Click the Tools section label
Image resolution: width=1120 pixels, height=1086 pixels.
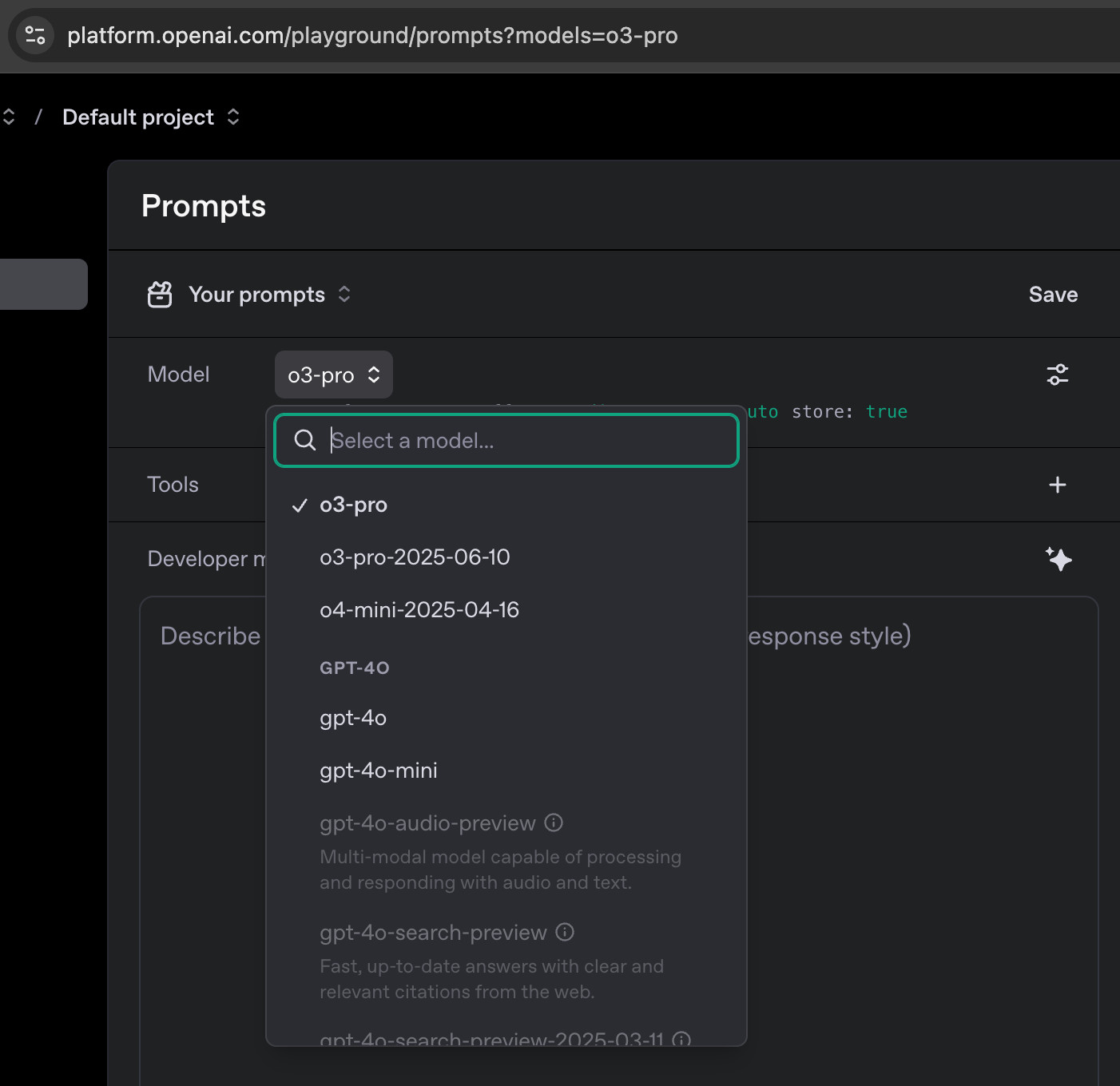click(x=173, y=485)
